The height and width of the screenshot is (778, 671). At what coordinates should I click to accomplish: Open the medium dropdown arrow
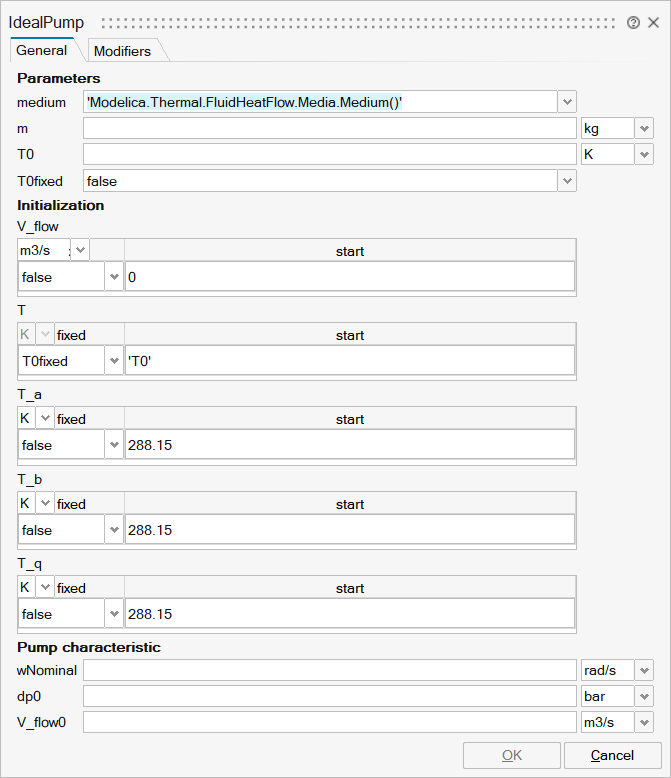tap(567, 101)
